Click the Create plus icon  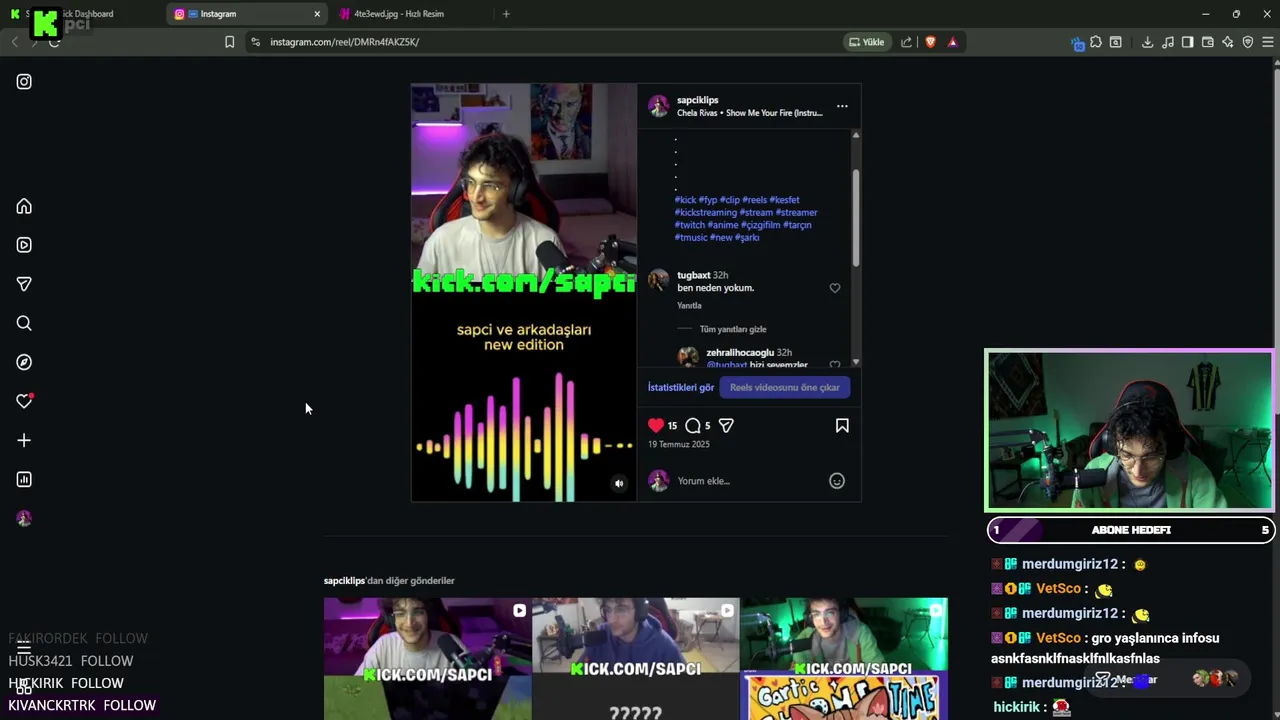24,440
